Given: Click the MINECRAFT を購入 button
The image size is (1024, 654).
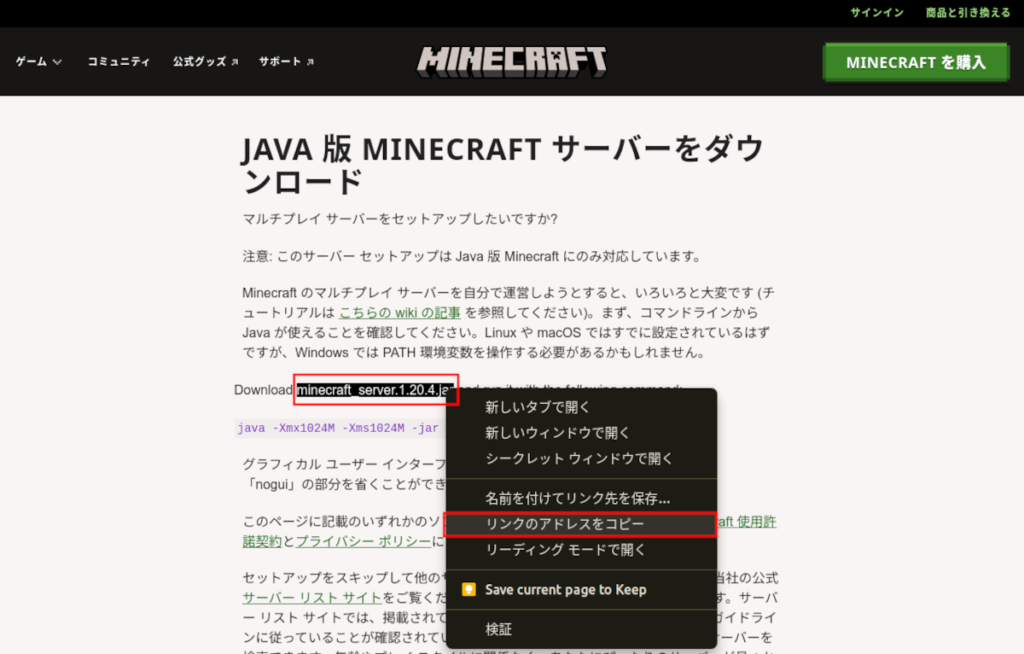Looking at the screenshot, I should [x=915, y=61].
